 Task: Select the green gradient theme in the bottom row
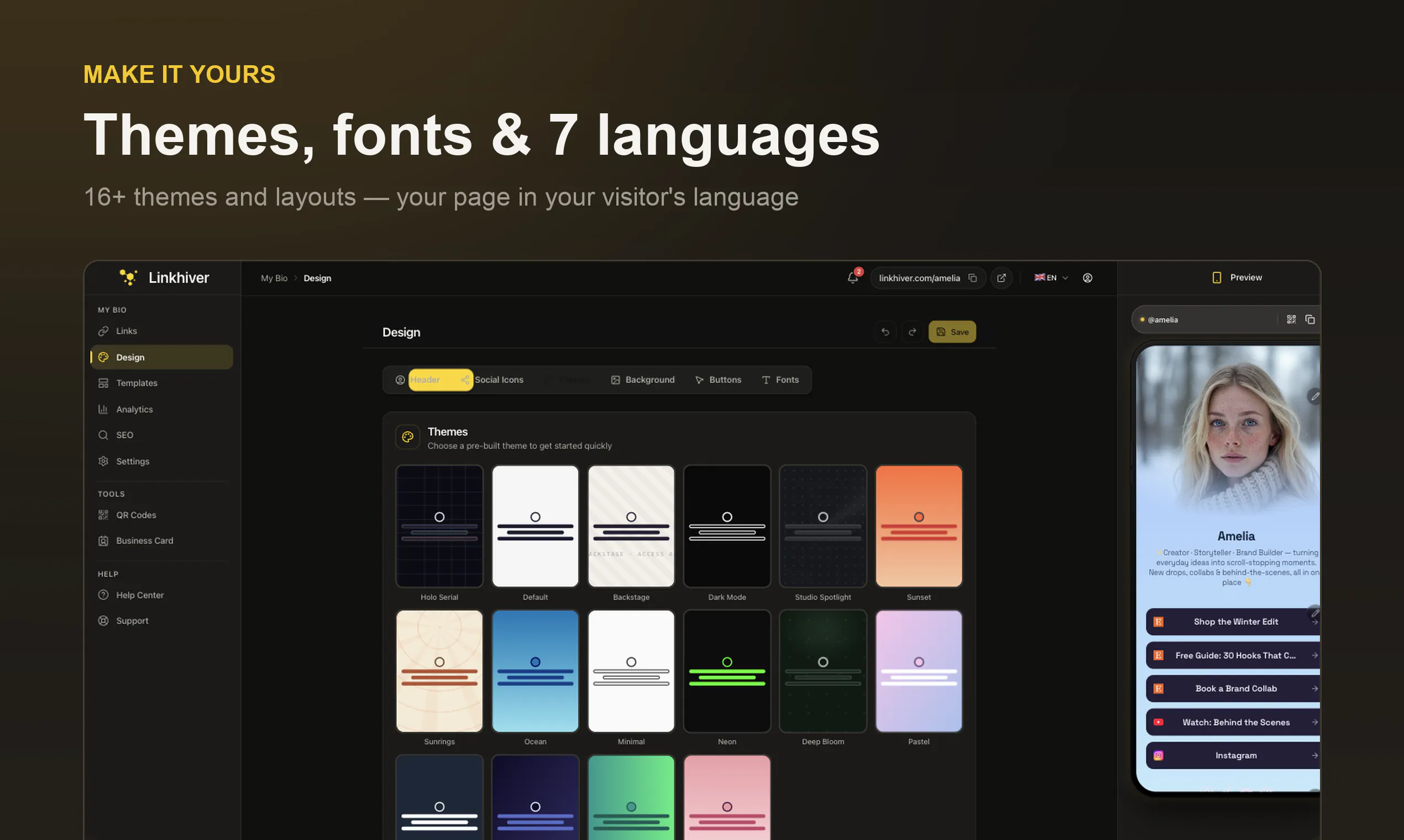point(631,798)
